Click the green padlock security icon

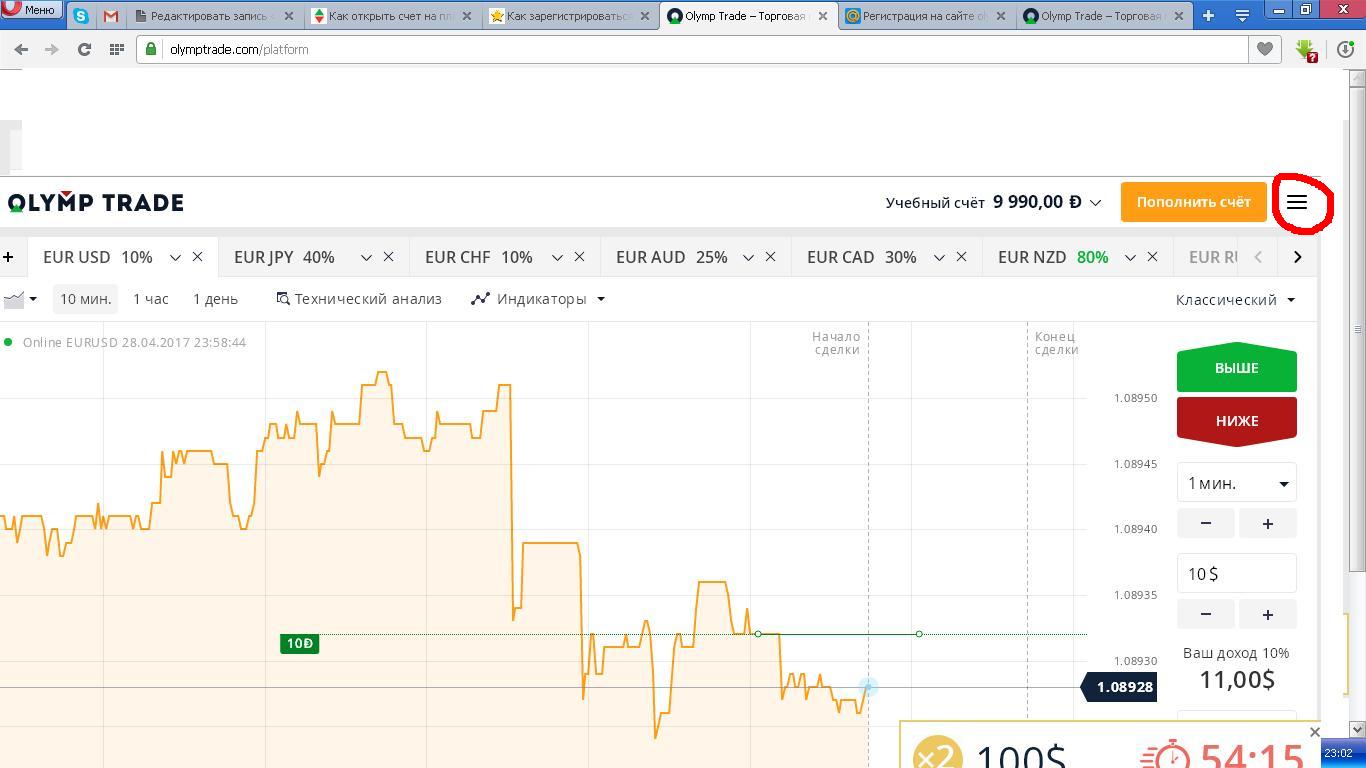[151, 49]
